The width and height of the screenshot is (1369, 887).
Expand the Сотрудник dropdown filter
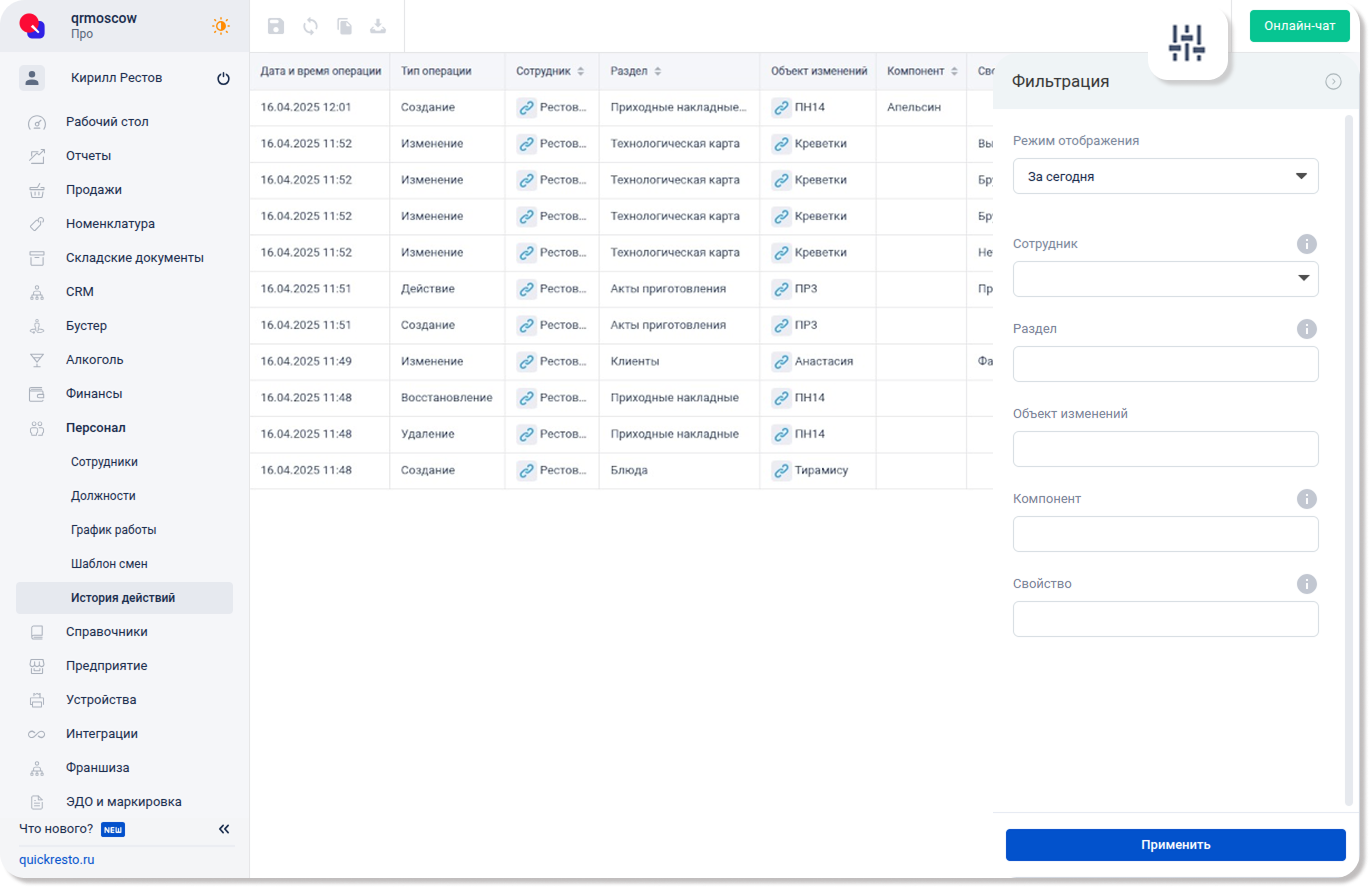coord(1165,279)
